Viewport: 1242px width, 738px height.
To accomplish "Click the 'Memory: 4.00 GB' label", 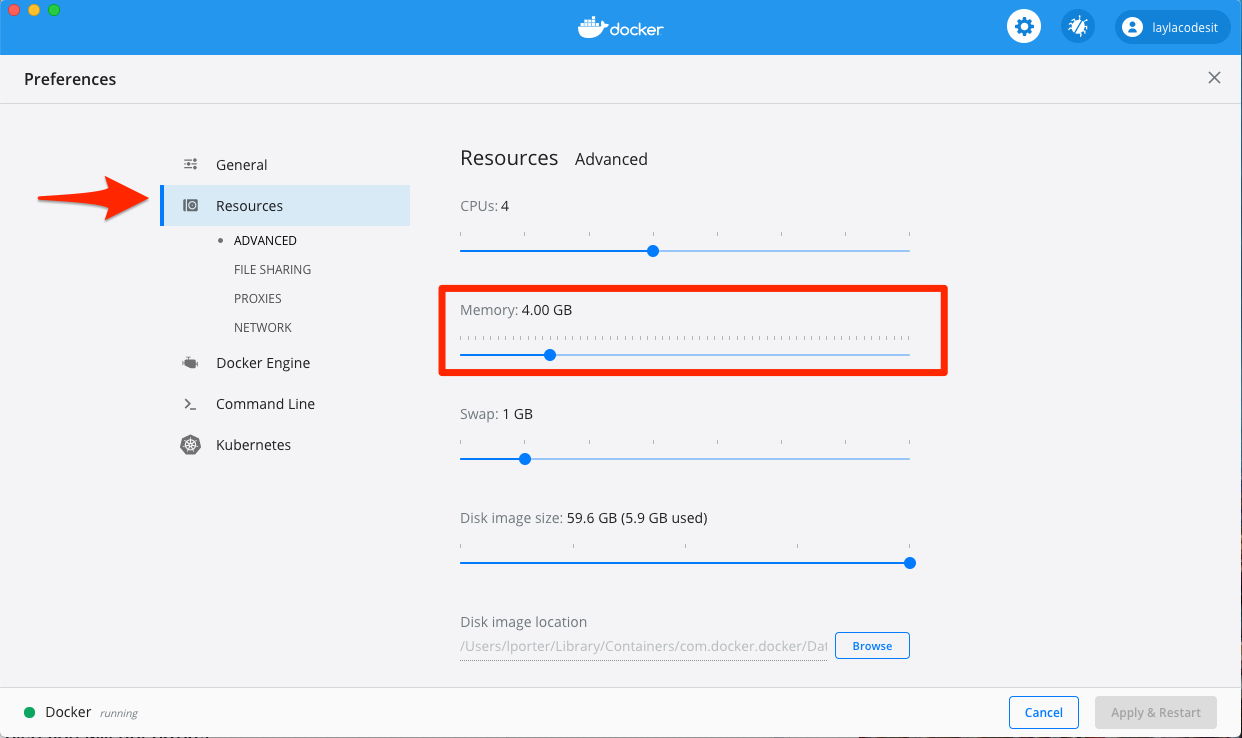I will point(516,310).
